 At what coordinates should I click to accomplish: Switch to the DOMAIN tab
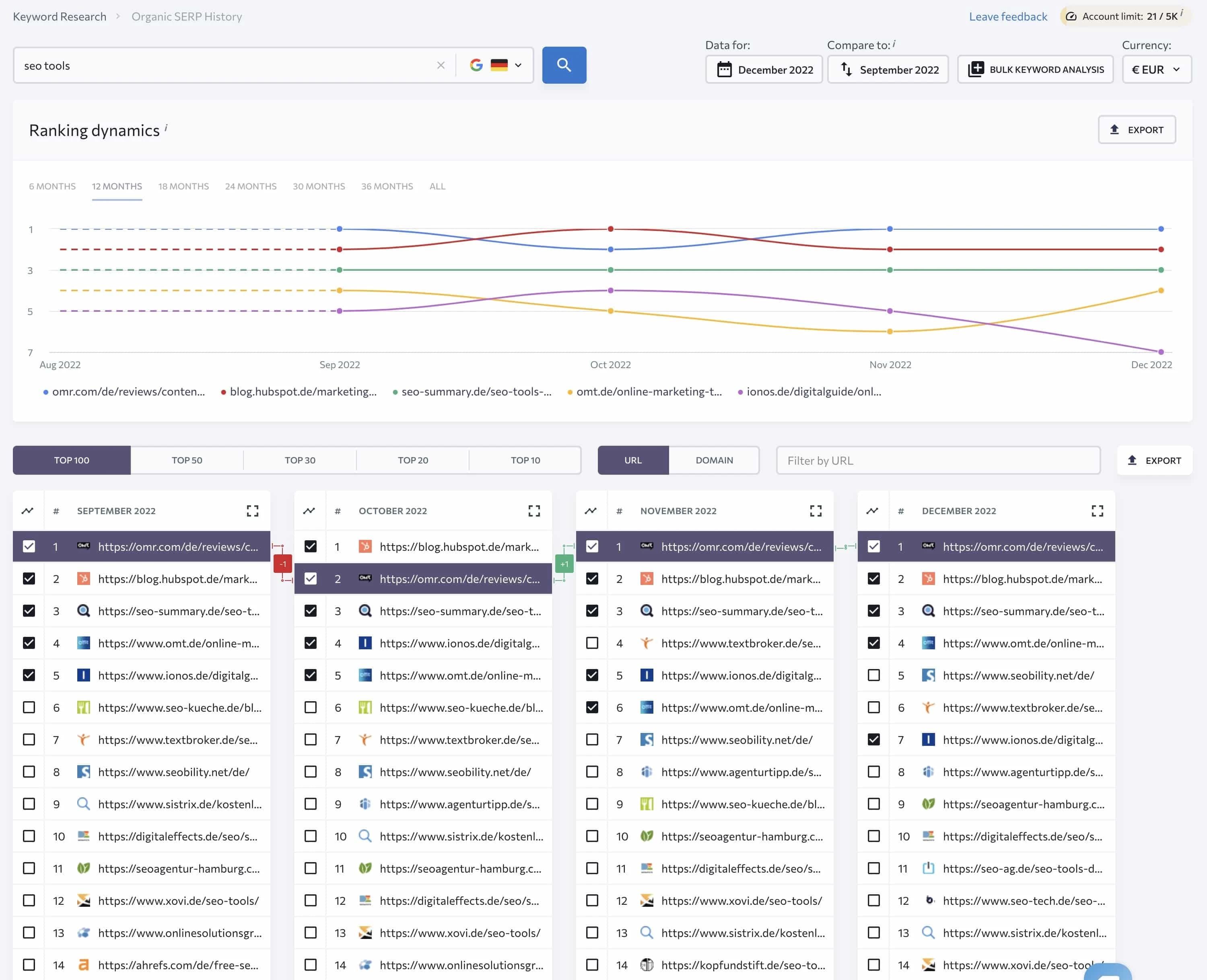pos(714,460)
